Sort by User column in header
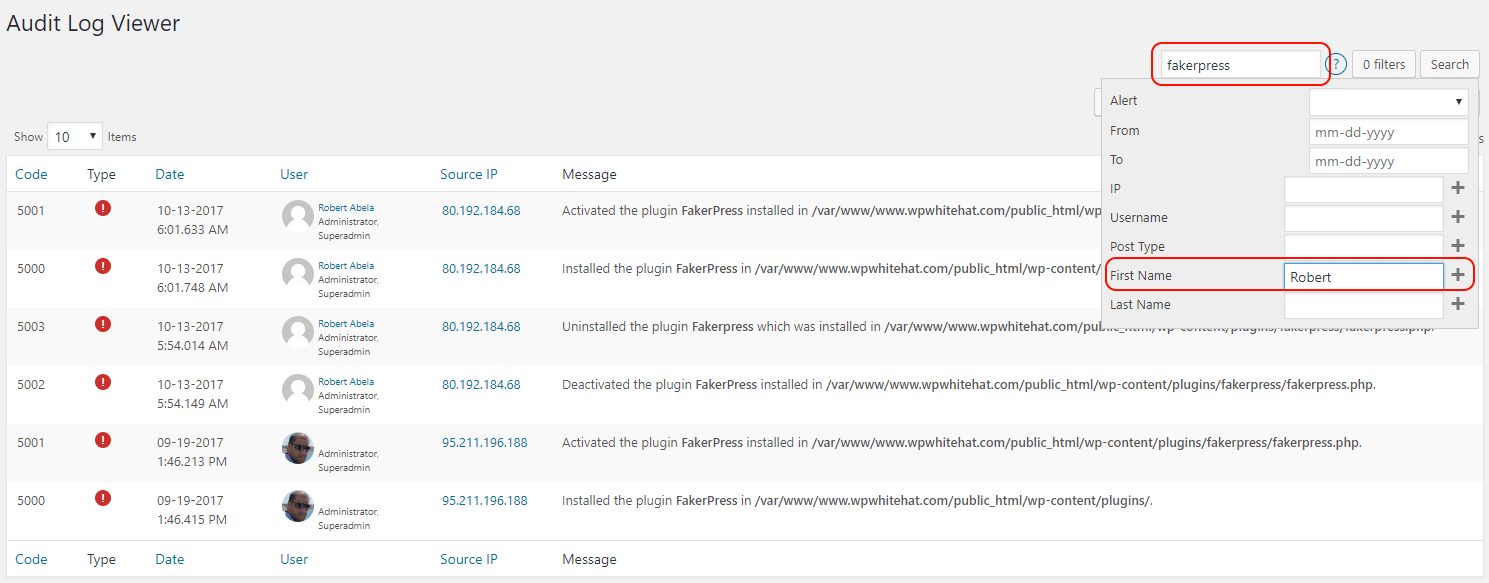Image resolution: width=1489 pixels, height=583 pixels. [294, 174]
